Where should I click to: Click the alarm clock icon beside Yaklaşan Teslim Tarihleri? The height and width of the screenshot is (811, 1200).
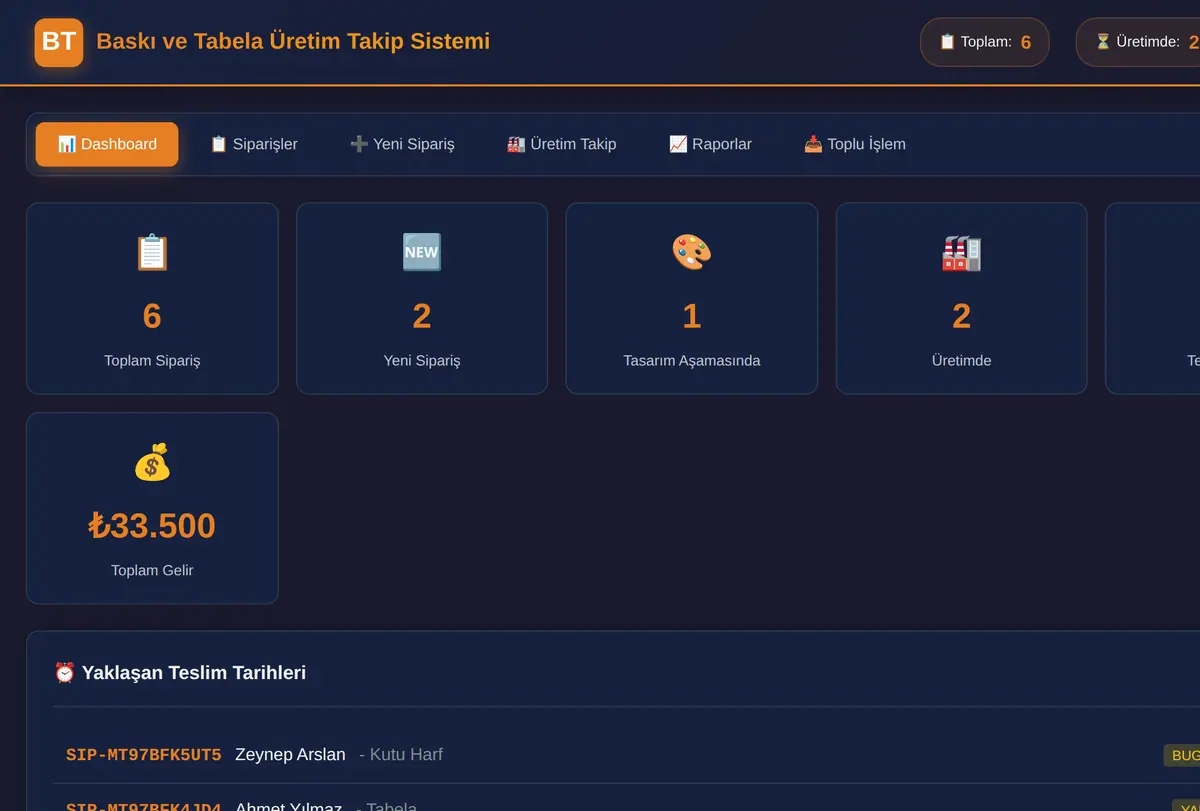[65, 672]
